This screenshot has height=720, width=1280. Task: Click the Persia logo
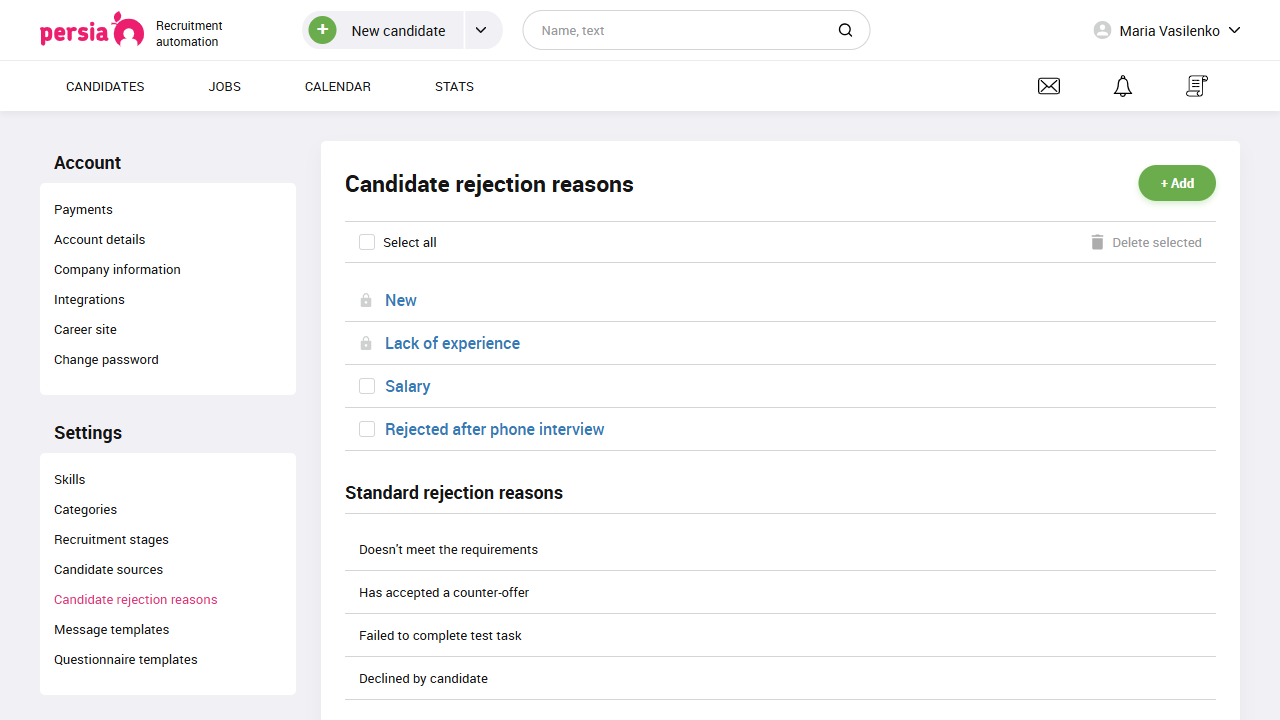[x=92, y=29]
